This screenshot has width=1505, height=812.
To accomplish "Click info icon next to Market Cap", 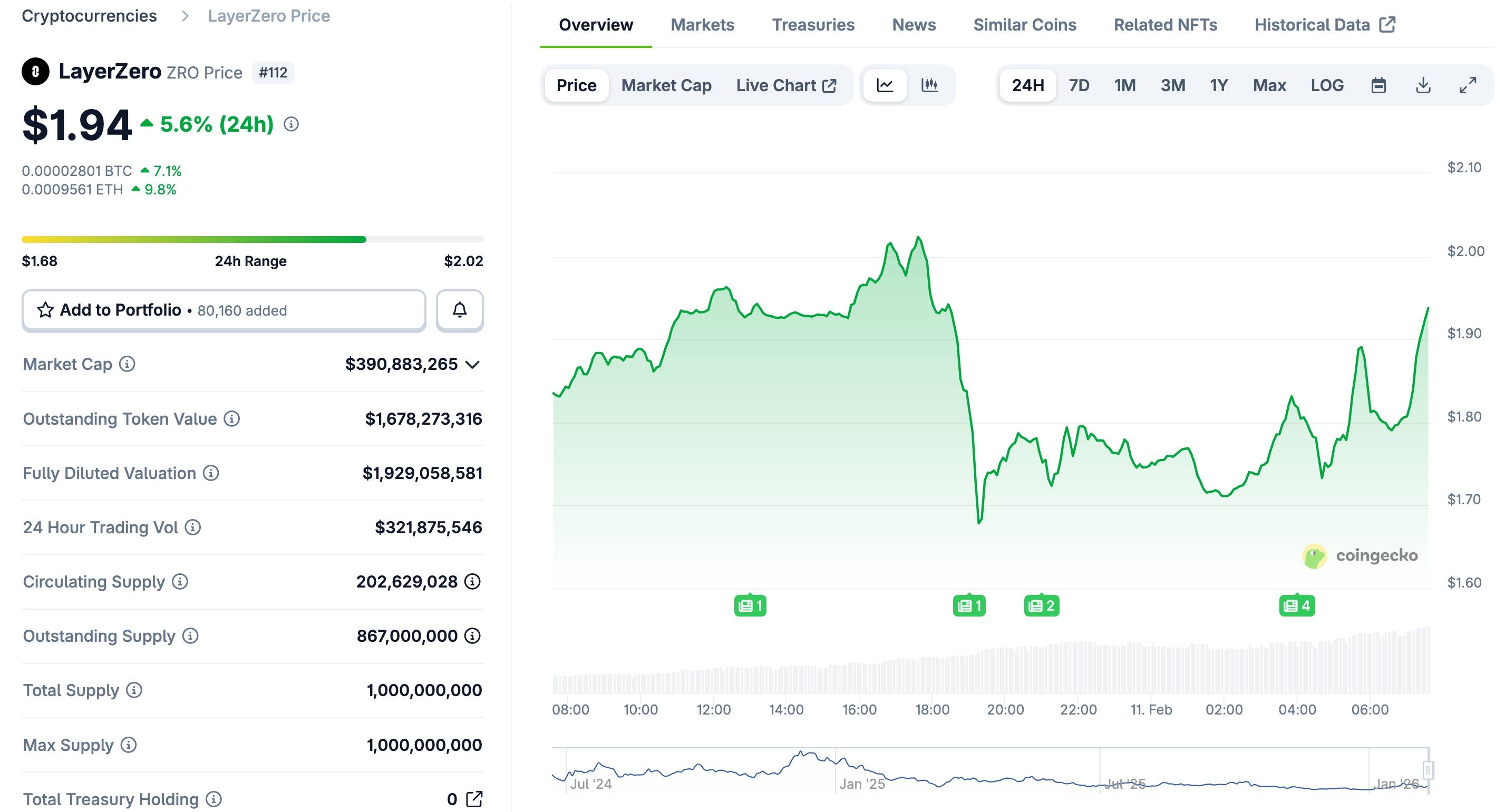I will (128, 364).
